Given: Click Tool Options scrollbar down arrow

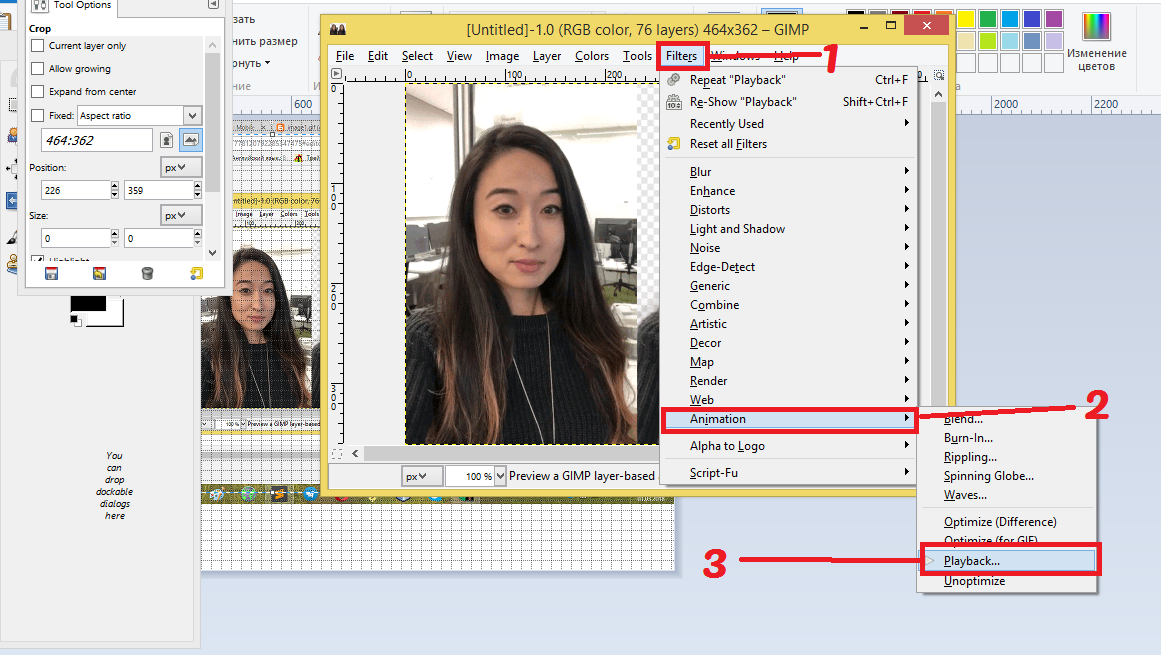Looking at the screenshot, I should (213, 252).
